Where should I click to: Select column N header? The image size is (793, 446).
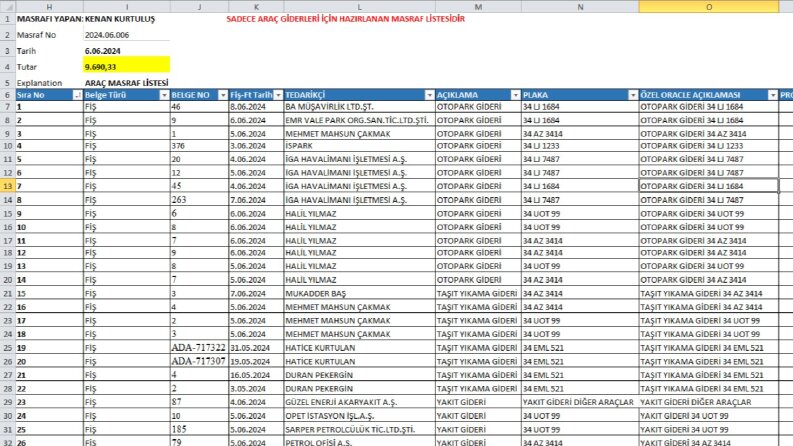[580, 7]
